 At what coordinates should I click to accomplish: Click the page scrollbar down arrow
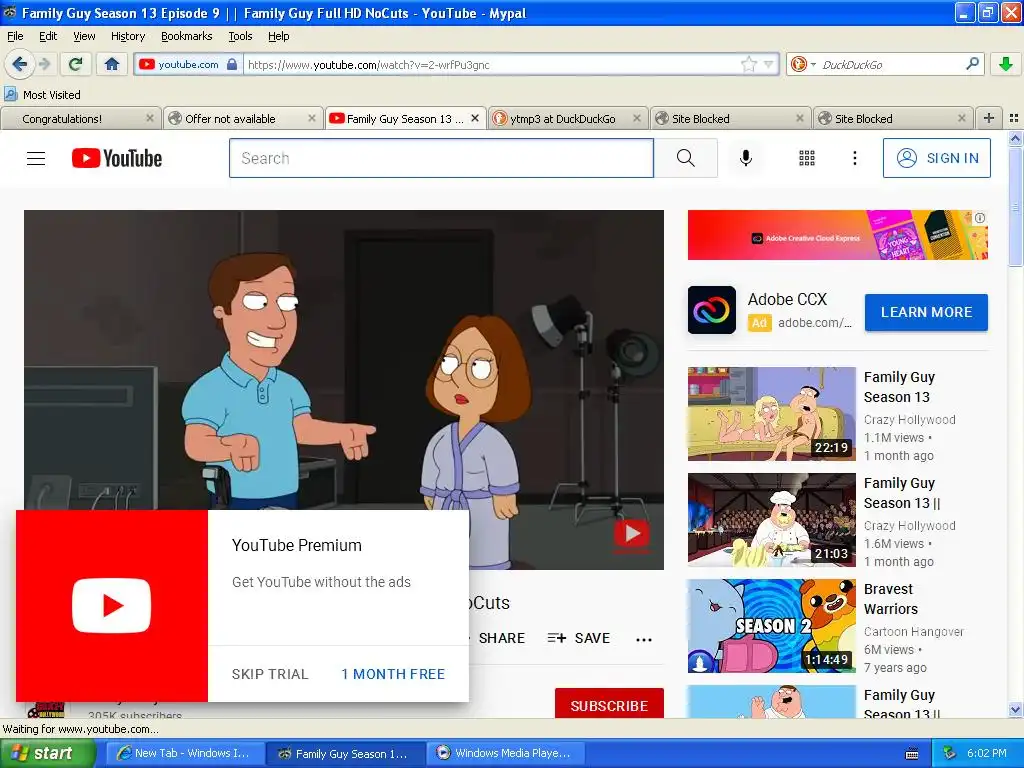tap(1015, 710)
